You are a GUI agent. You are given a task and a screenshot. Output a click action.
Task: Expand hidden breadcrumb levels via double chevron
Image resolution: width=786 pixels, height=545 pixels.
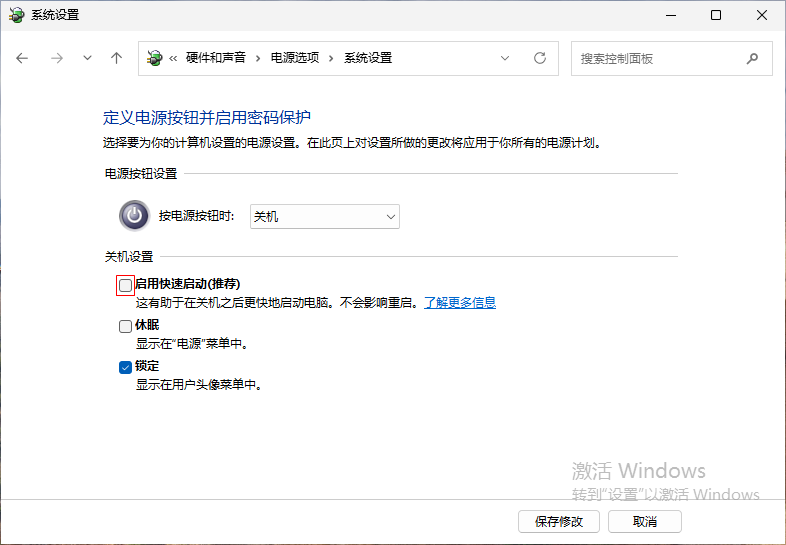pyautogui.click(x=173, y=59)
